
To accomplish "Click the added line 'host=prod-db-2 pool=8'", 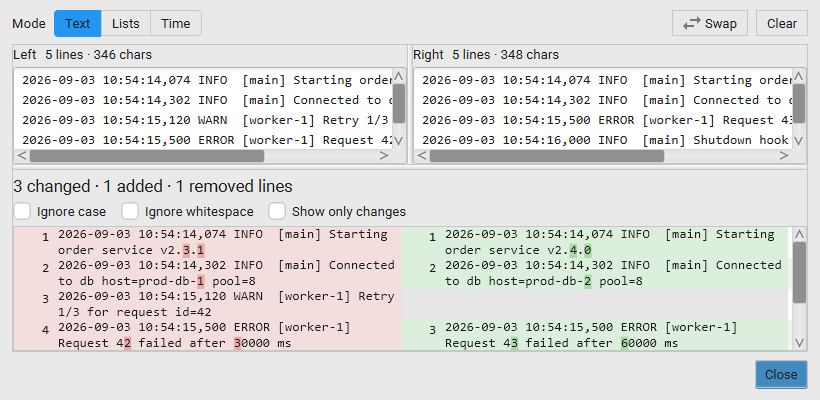I will (x=566, y=281).
